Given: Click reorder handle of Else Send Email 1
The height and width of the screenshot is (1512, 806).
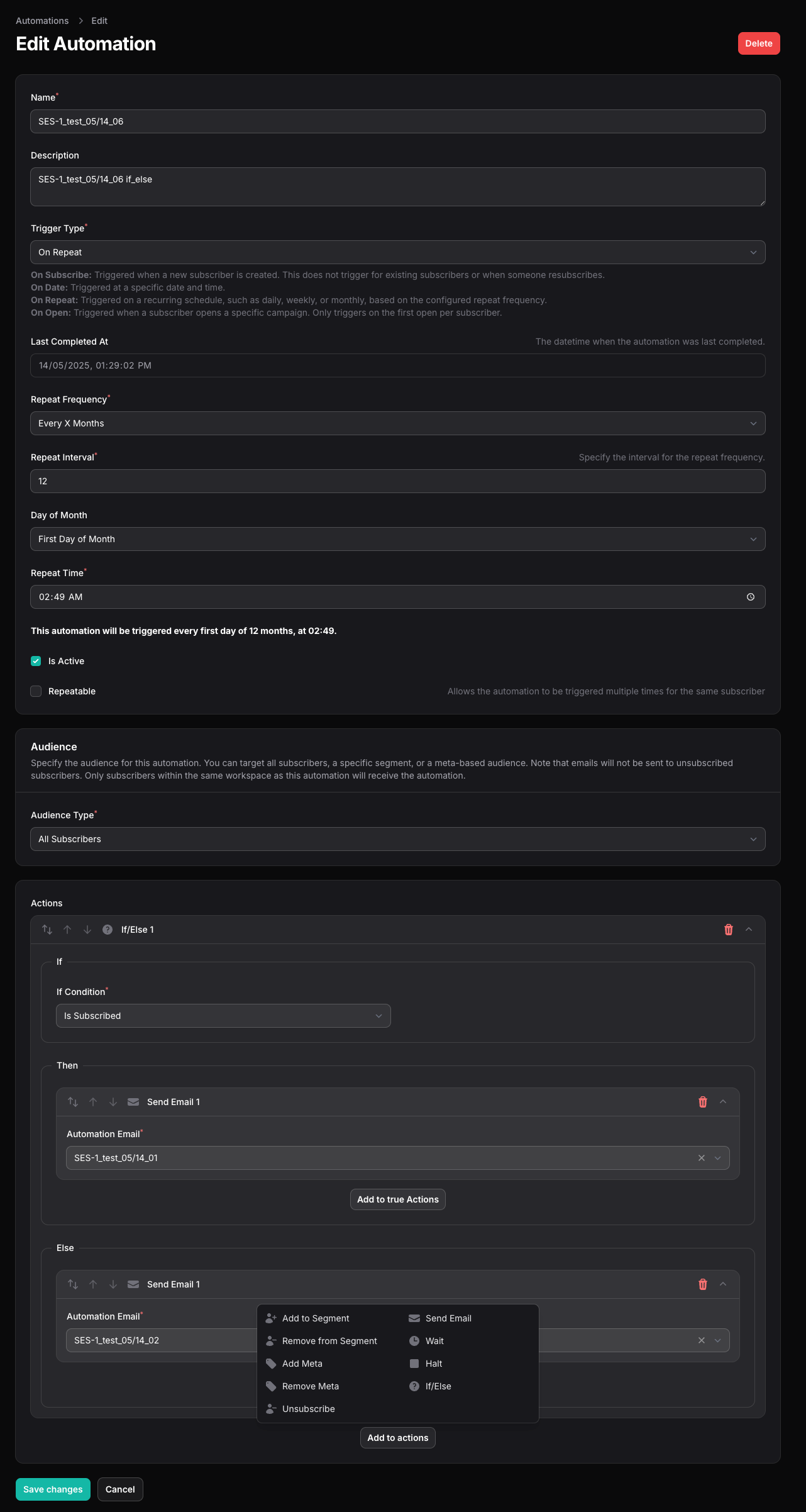Looking at the screenshot, I should pyautogui.click(x=73, y=1284).
